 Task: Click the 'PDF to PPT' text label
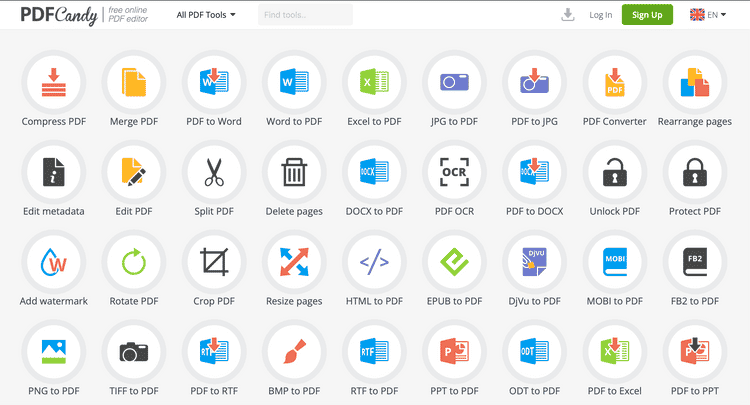click(695, 391)
